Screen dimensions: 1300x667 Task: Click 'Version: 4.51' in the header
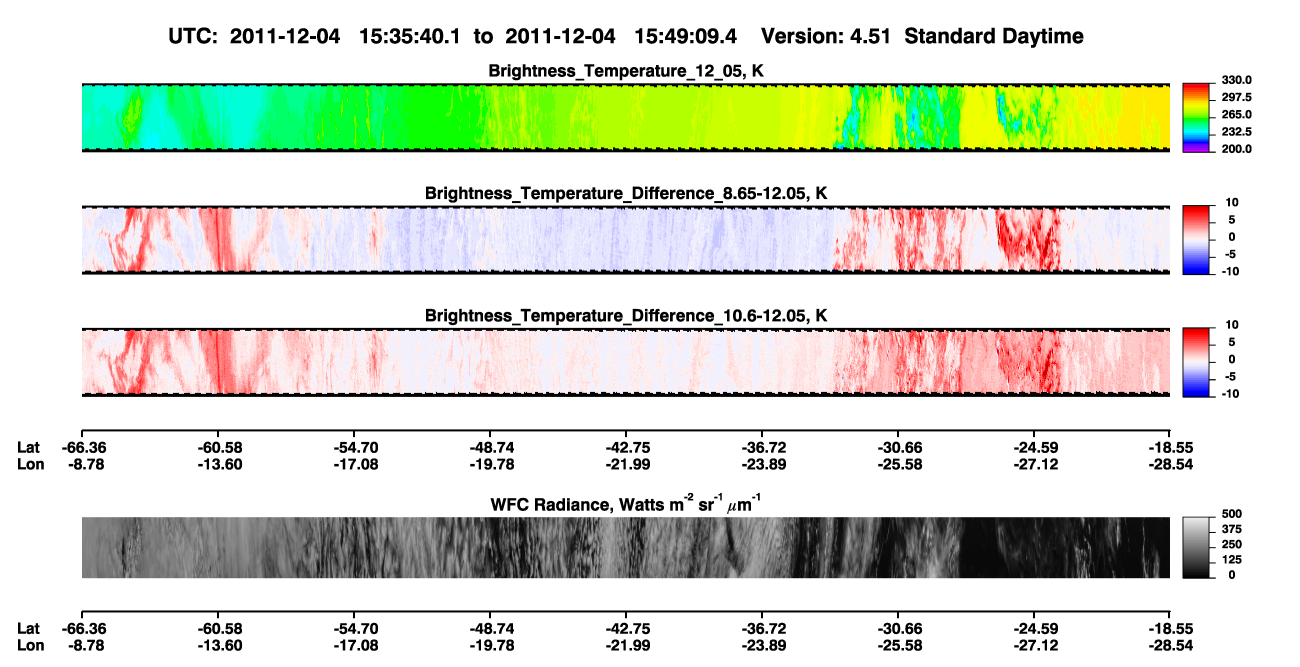[824, 36]
